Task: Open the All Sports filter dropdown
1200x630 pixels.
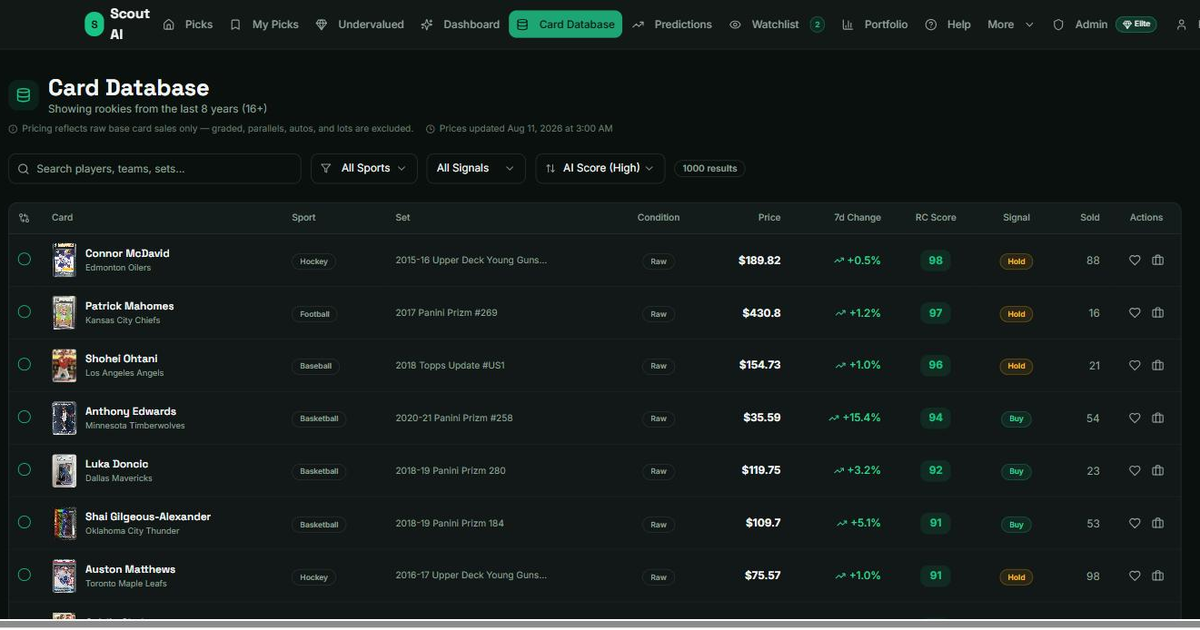Action: pos(364,168)
